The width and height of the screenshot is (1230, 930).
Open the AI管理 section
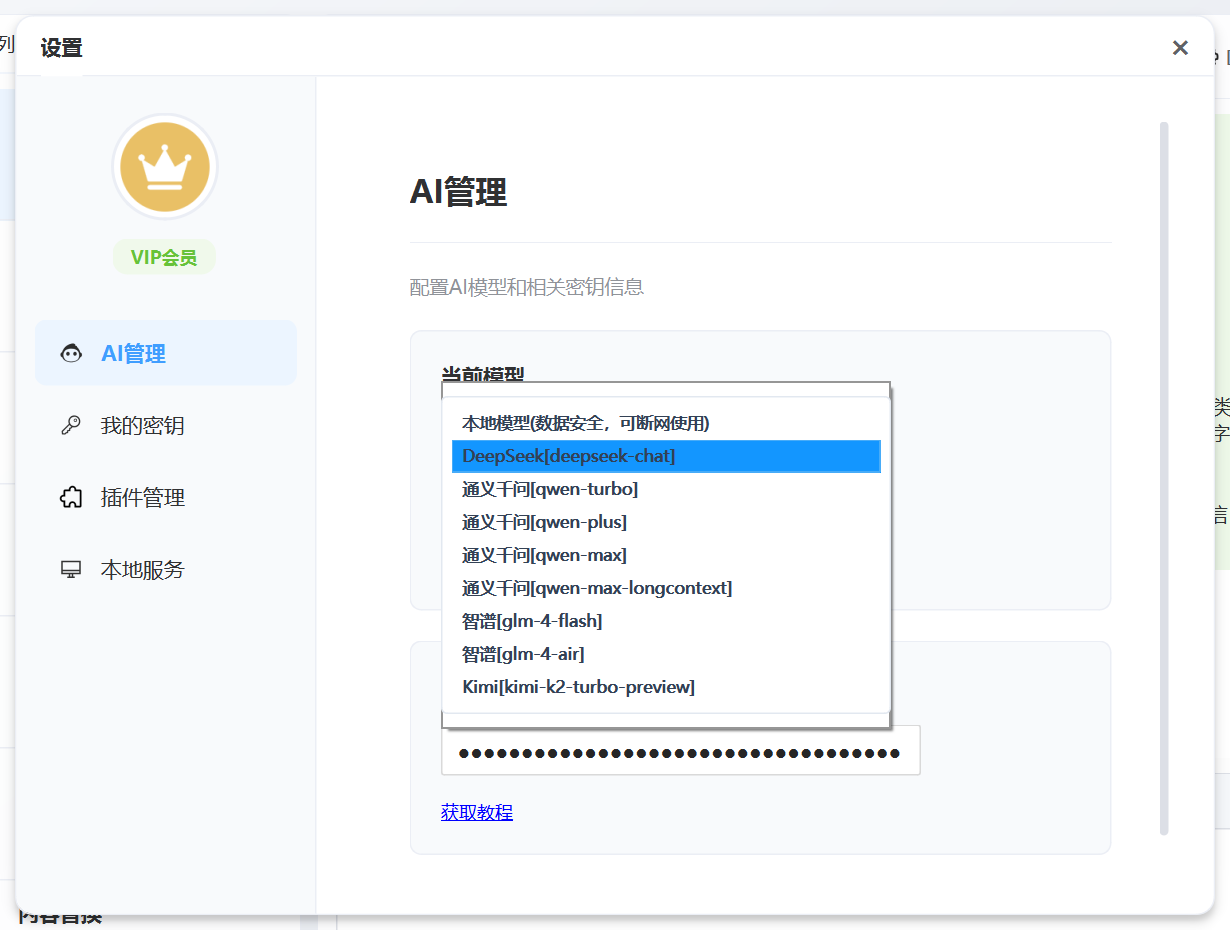(166, 353)
